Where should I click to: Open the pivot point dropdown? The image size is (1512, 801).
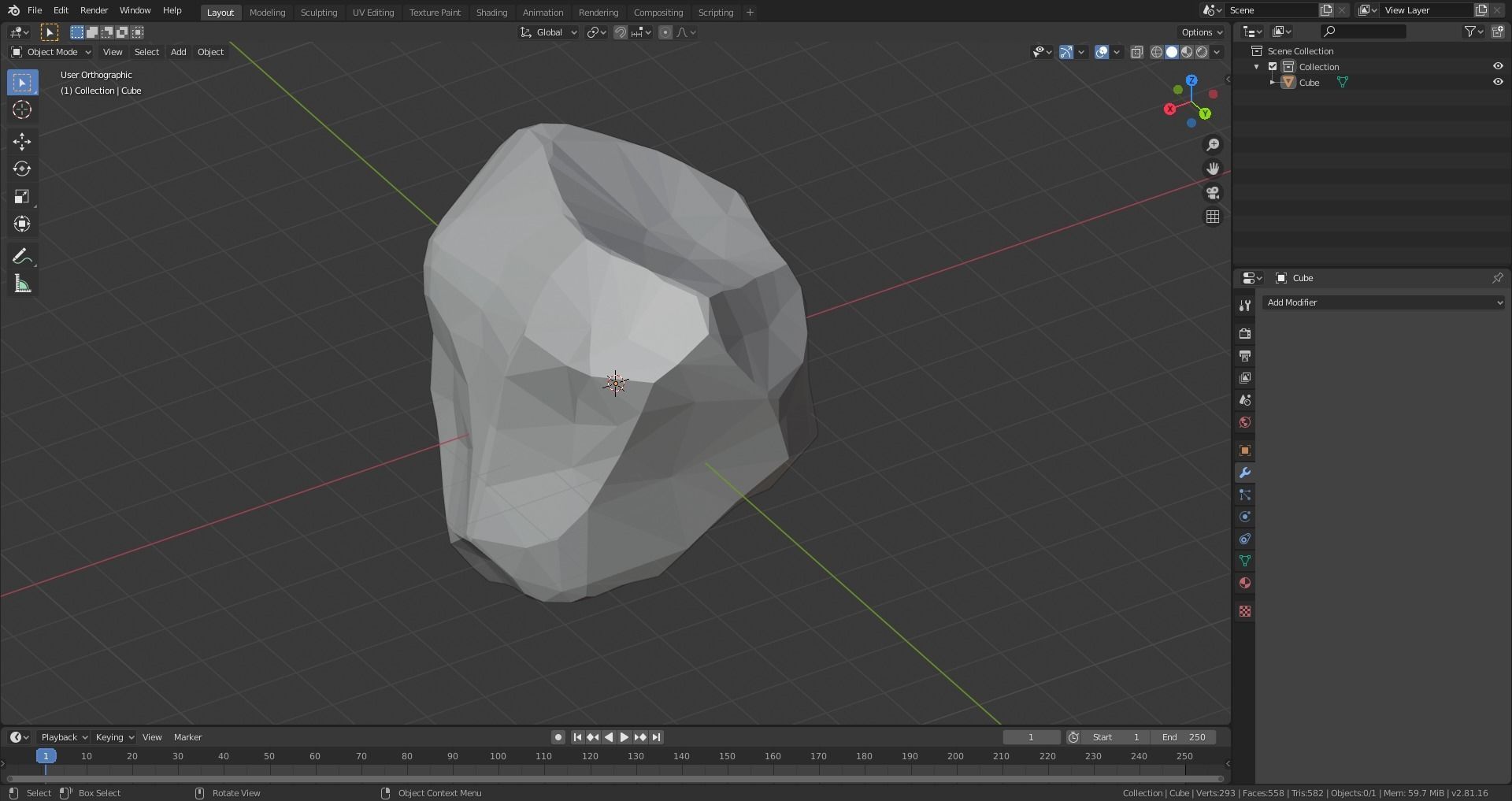(596, 32)
